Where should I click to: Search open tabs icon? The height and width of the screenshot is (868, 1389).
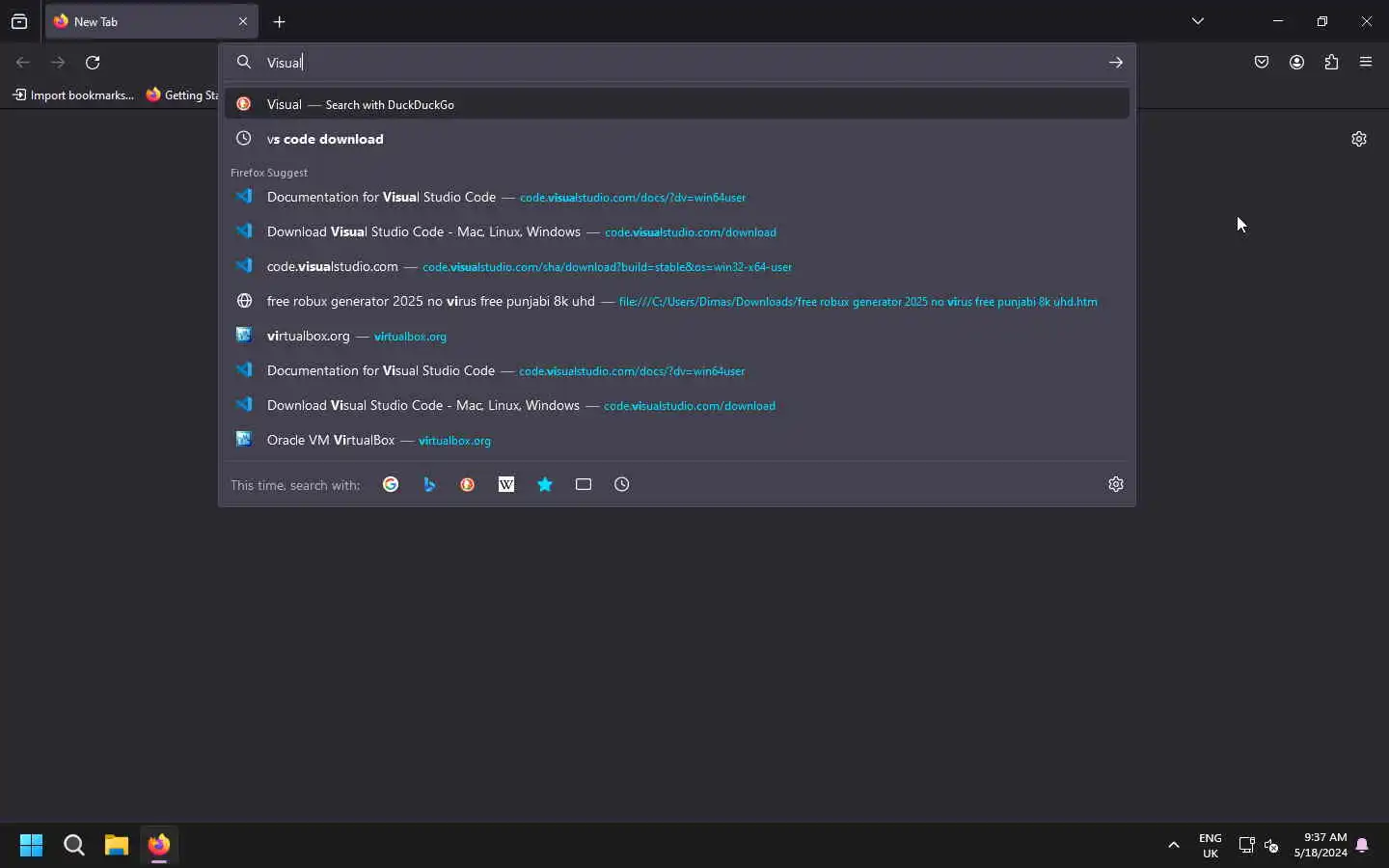coord(584,484)
